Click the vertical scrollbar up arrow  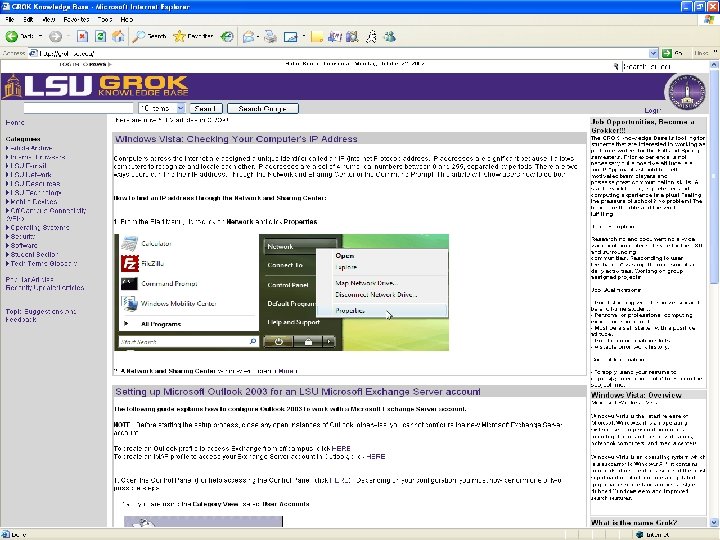tap(714, 65)
